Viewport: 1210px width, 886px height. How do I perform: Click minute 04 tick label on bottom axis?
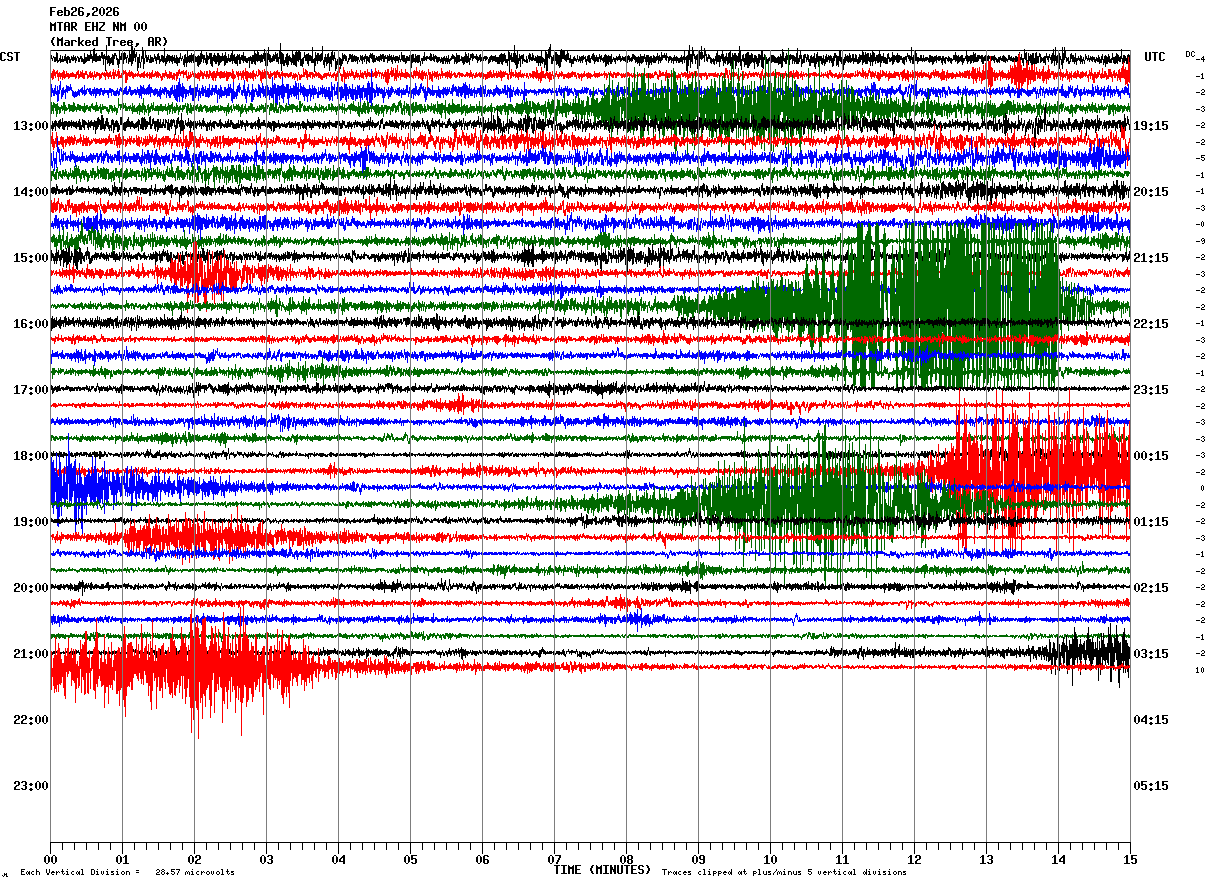[x=338, y=859]
